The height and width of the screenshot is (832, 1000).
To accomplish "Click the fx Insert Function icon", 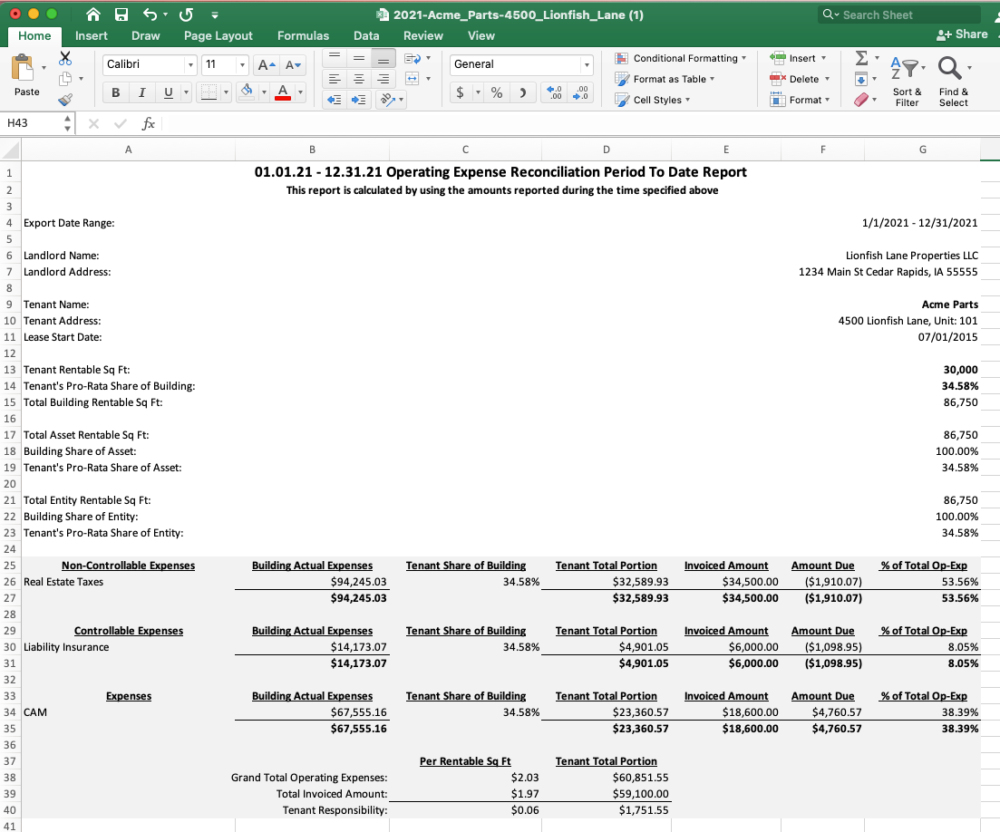I will (x=148, y=124).
